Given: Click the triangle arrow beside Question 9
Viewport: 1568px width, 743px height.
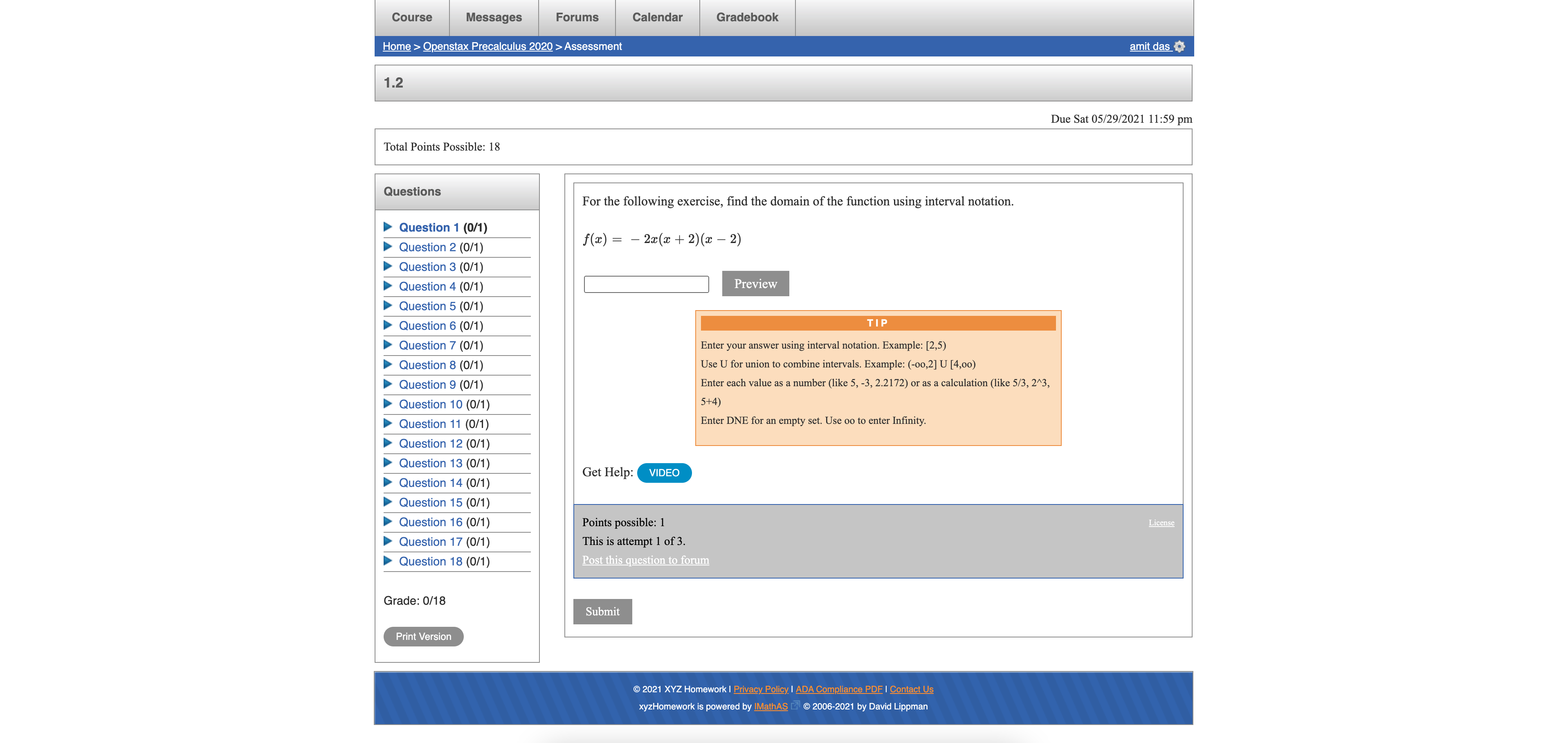Looking at the screenshot, I should pyautogui.click(x=388, y=384).
